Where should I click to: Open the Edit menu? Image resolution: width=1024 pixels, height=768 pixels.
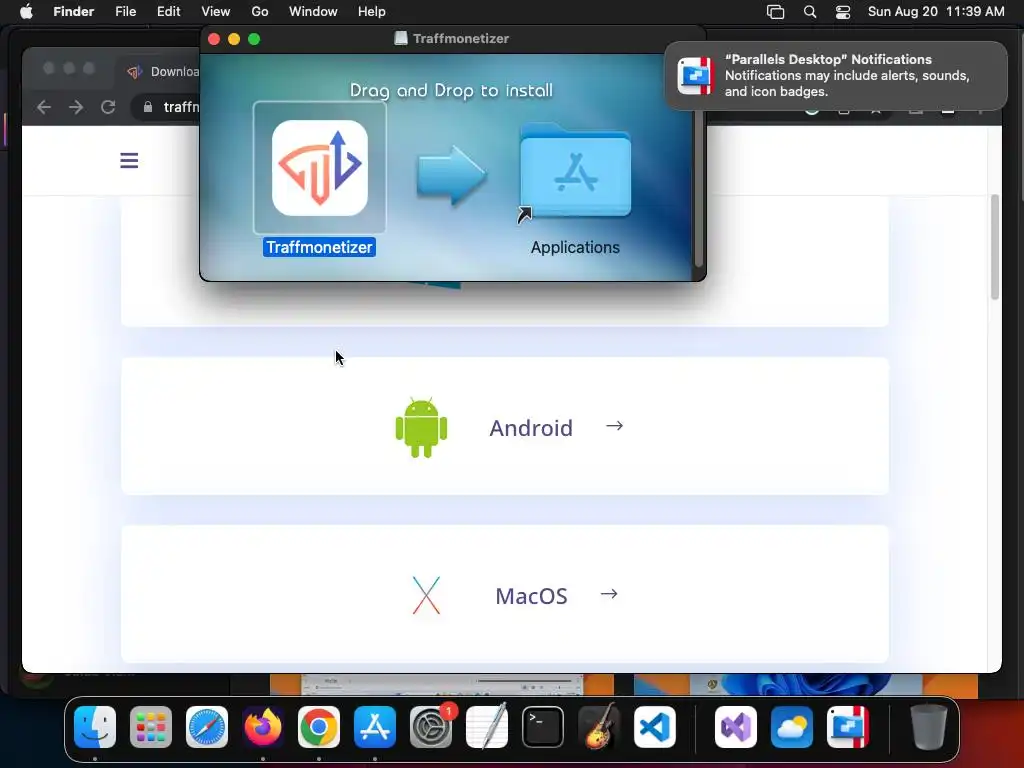[x=168, y=11]
